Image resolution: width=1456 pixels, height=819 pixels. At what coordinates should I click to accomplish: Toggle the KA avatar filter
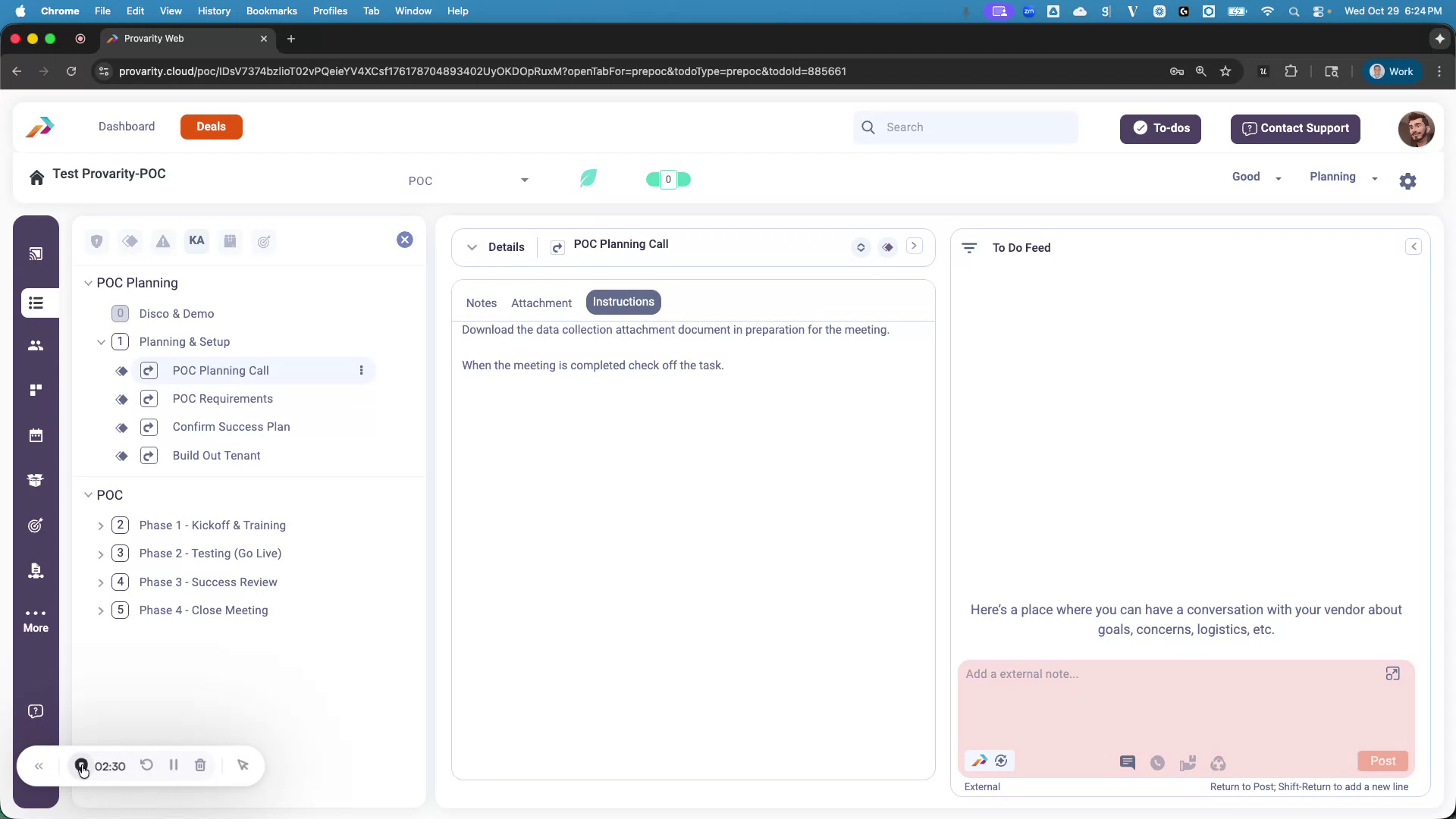[196, 240]
